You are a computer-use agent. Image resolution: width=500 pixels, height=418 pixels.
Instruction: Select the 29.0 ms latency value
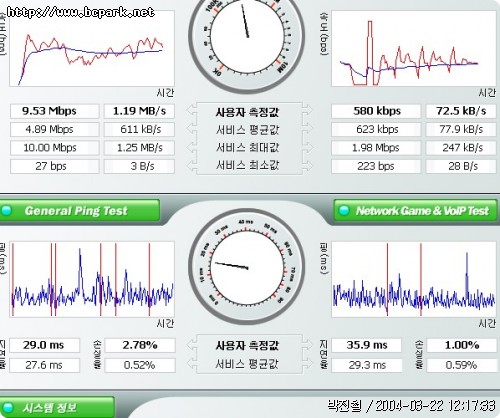pos(45,345)
